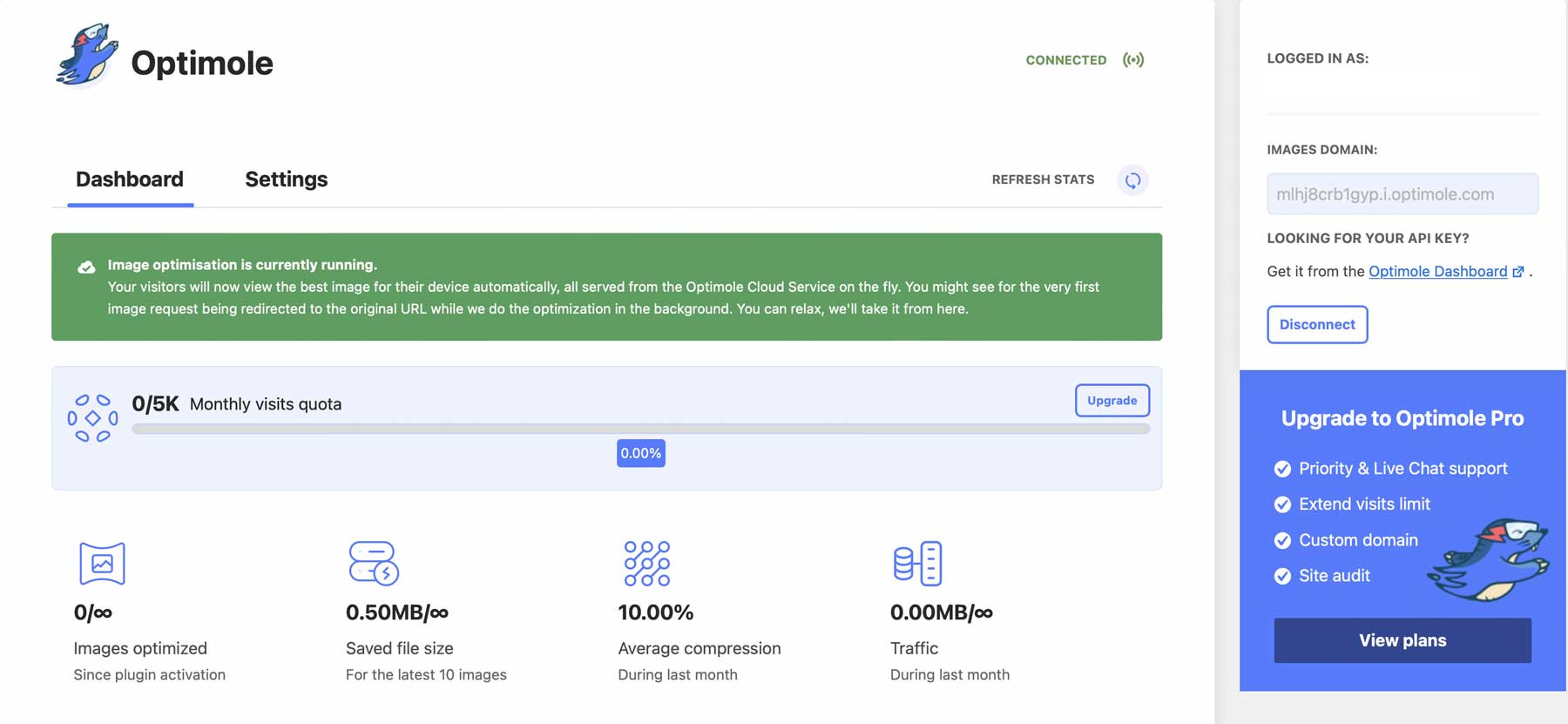1568x724 pixels.
Task: Click checkmark beside Extend visits limit
Action: click(x=1282, y=504)
